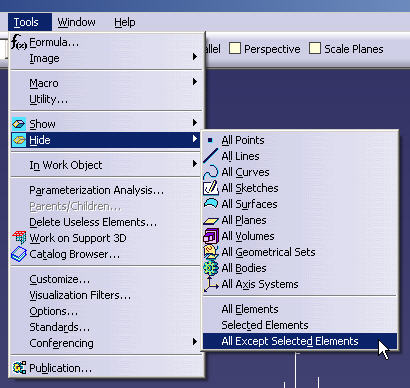Viewport: 410px width, 388px height.
Task: Click the Work on Support 3D label
Action: coord(78,238)
